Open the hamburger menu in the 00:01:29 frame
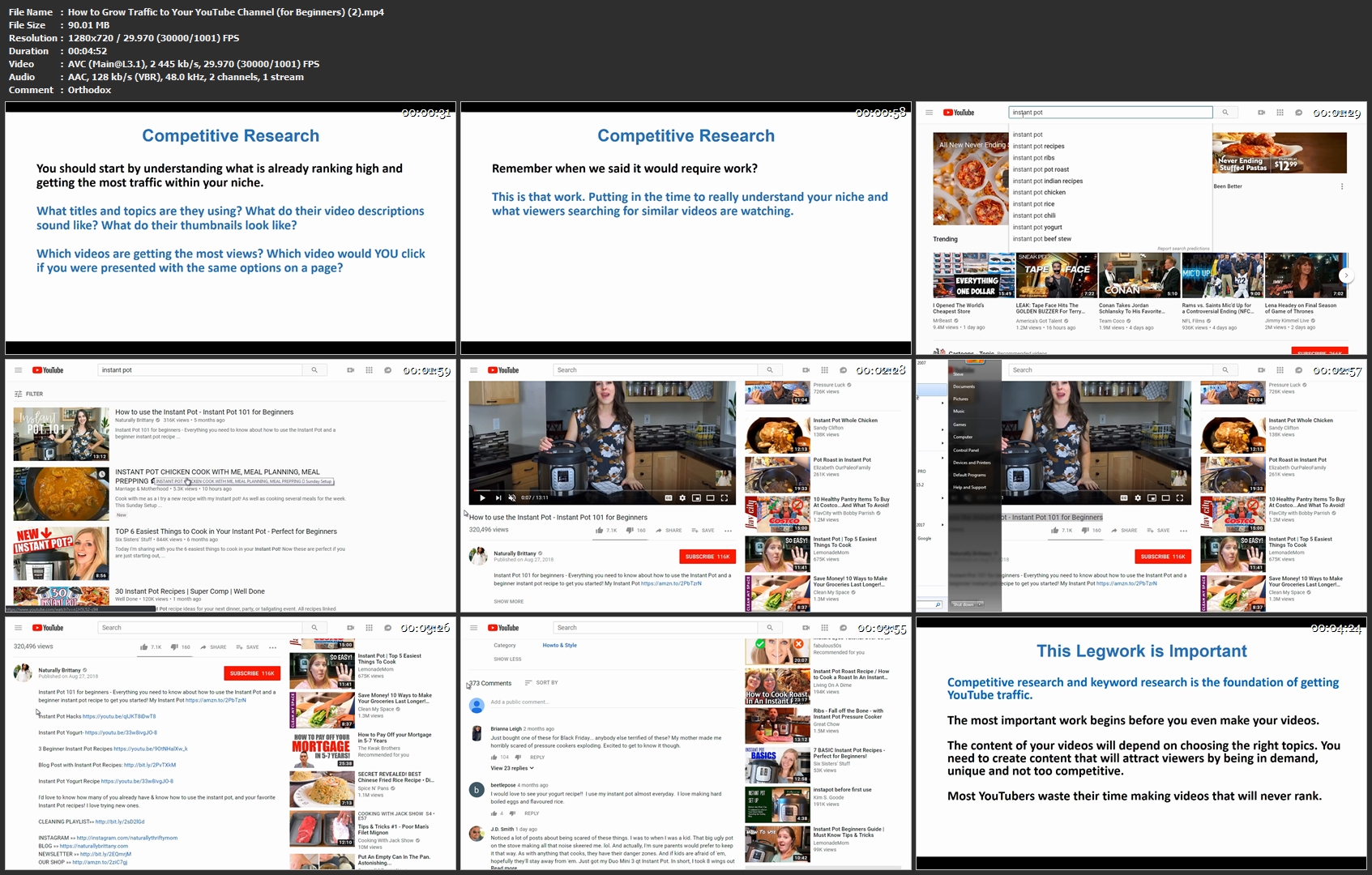 click(929, 113)
